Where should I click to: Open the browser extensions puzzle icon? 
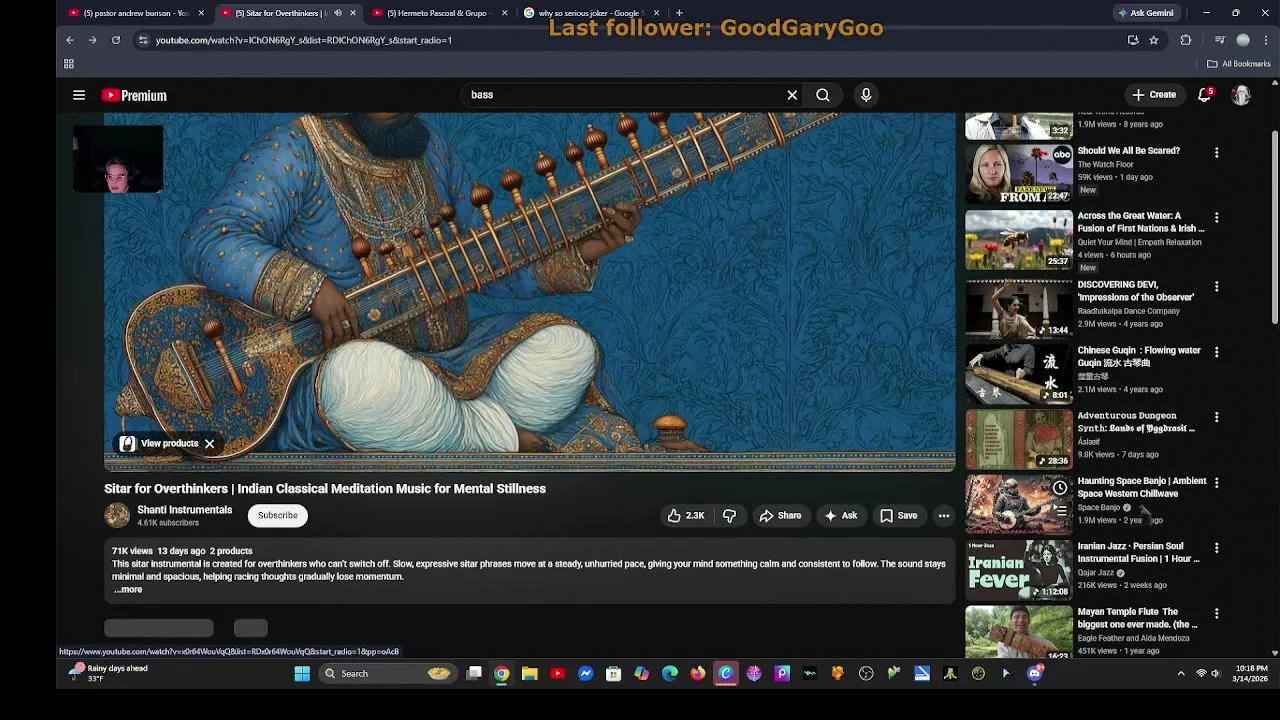(1186, 40)
